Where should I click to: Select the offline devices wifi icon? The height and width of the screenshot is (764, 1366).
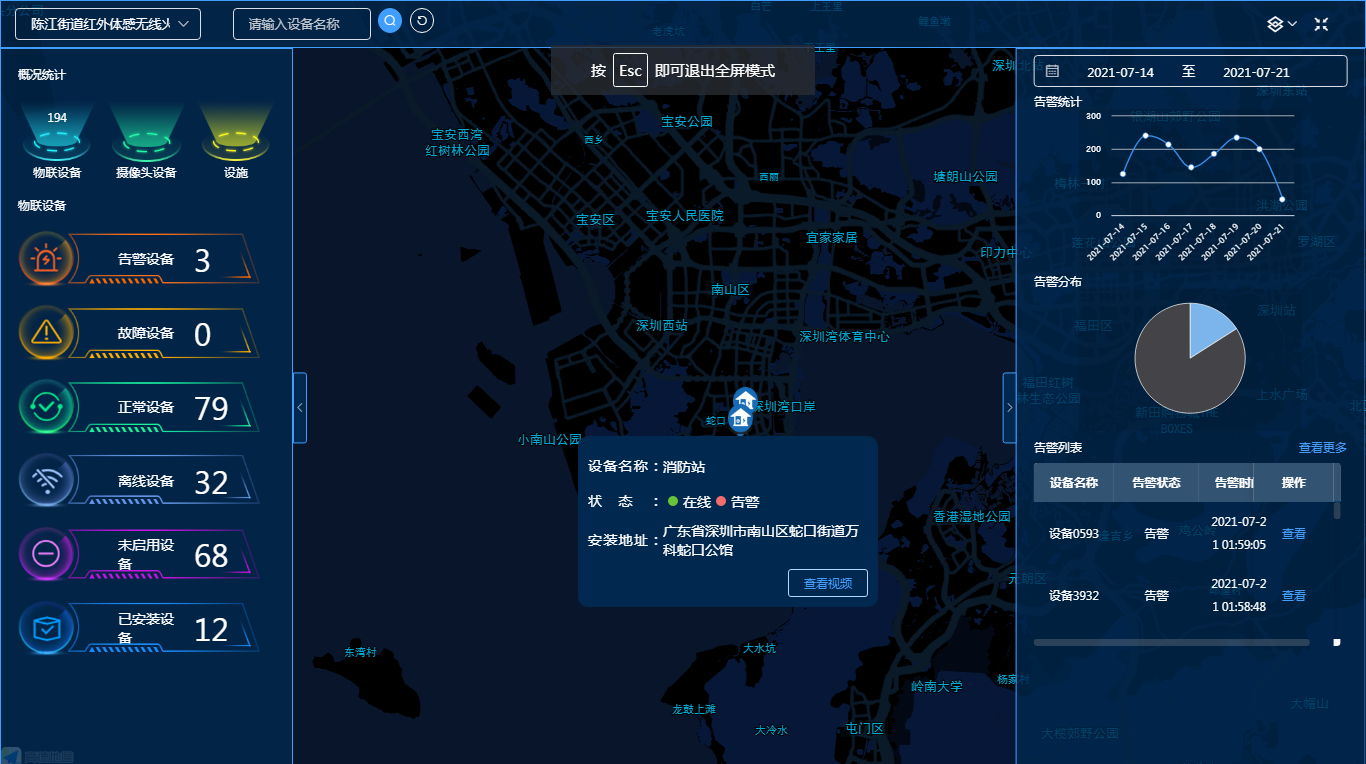click(46, 481)
